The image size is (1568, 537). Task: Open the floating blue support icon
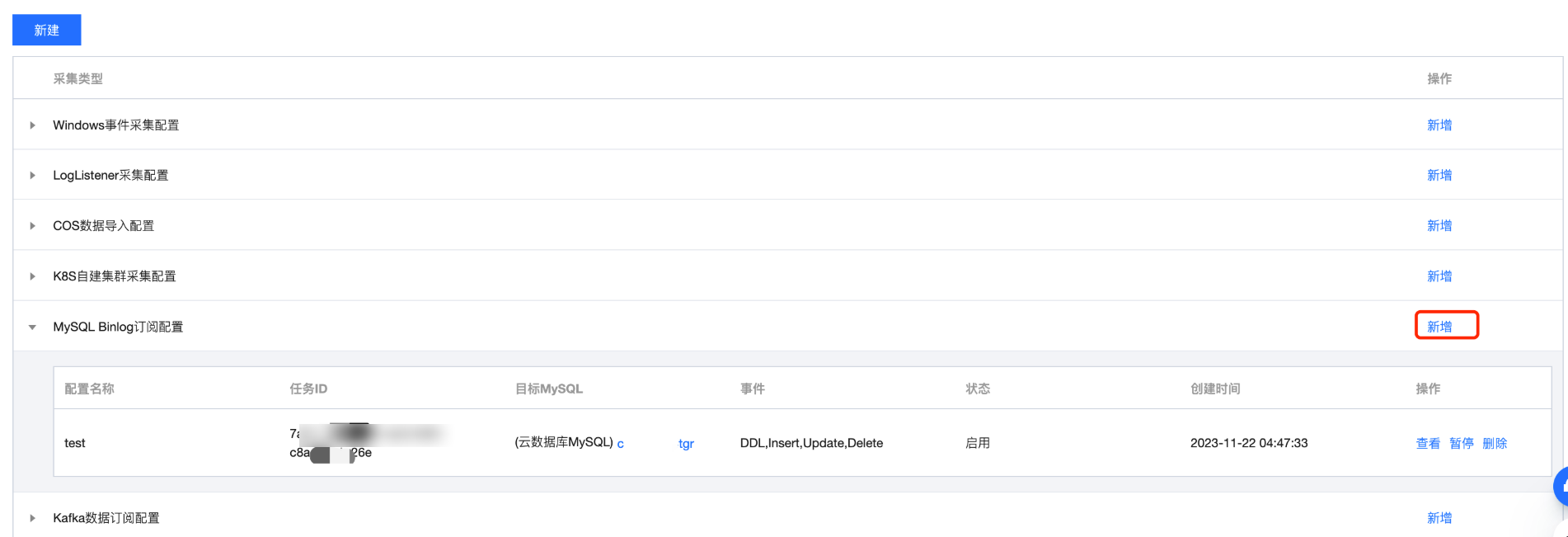point(1561,487)
